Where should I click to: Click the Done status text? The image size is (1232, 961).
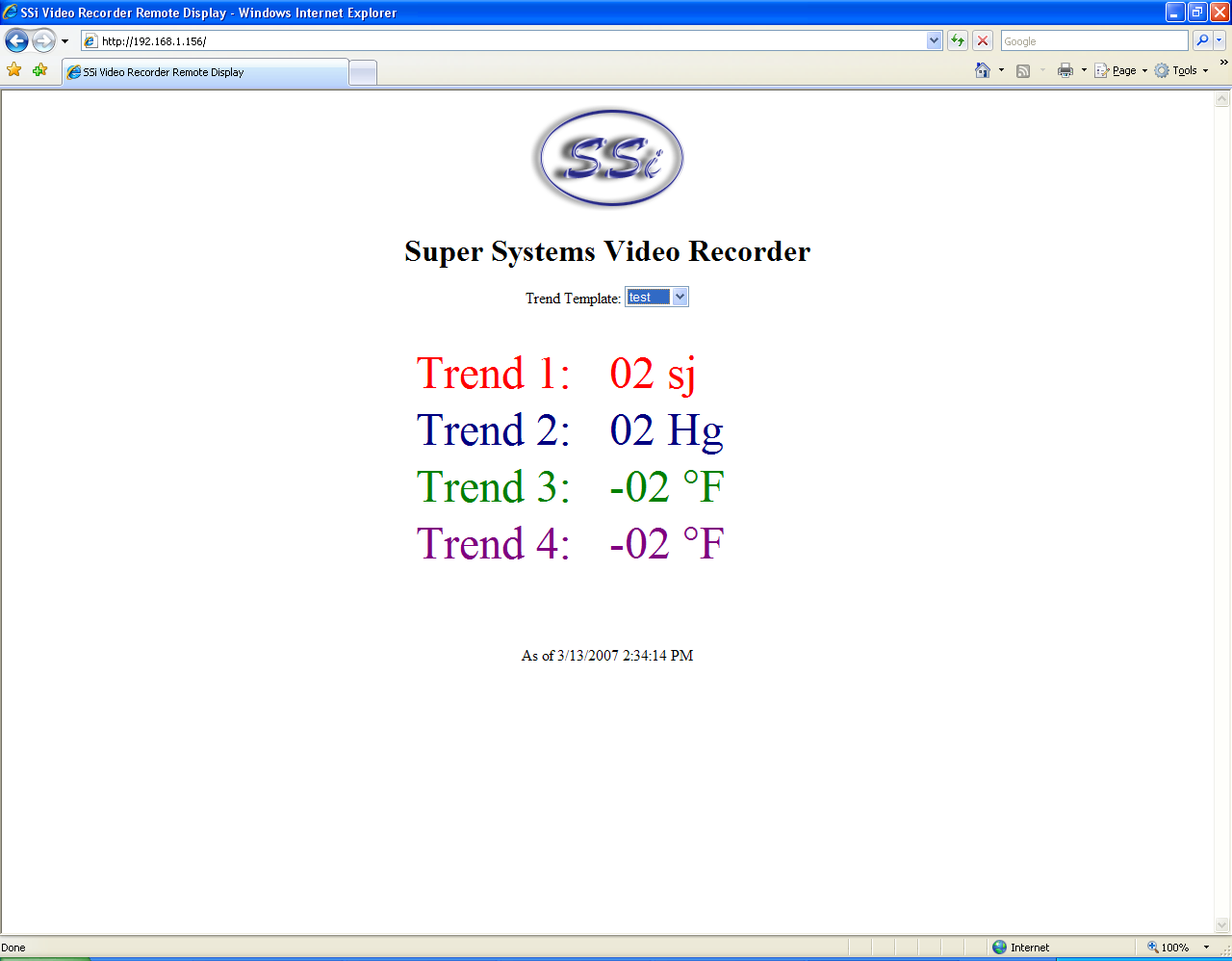13,948
